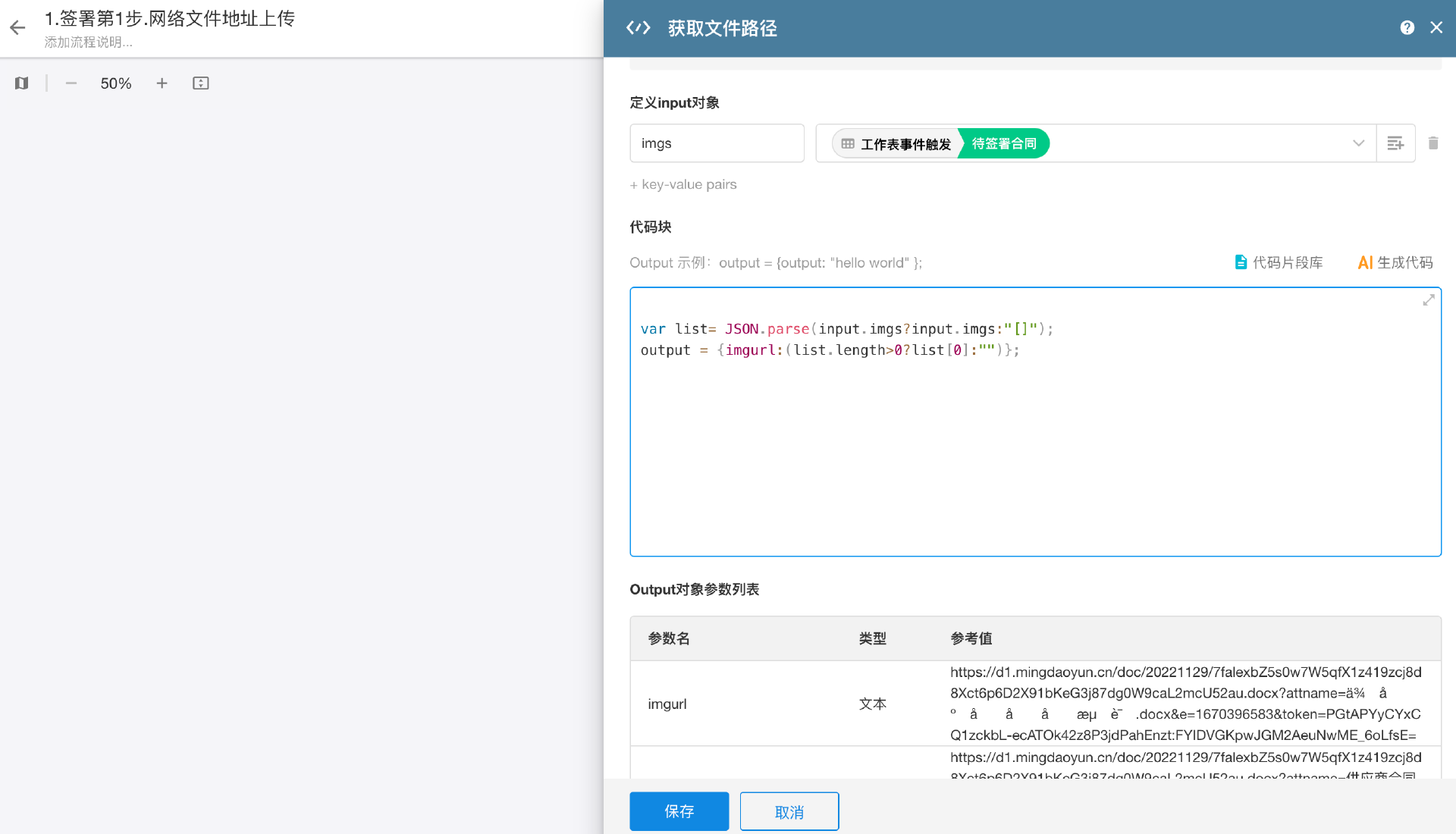This screenshot has height=834, width=1456.
Task: Zoom in the workflow canvas
Action: pos(162,83)
